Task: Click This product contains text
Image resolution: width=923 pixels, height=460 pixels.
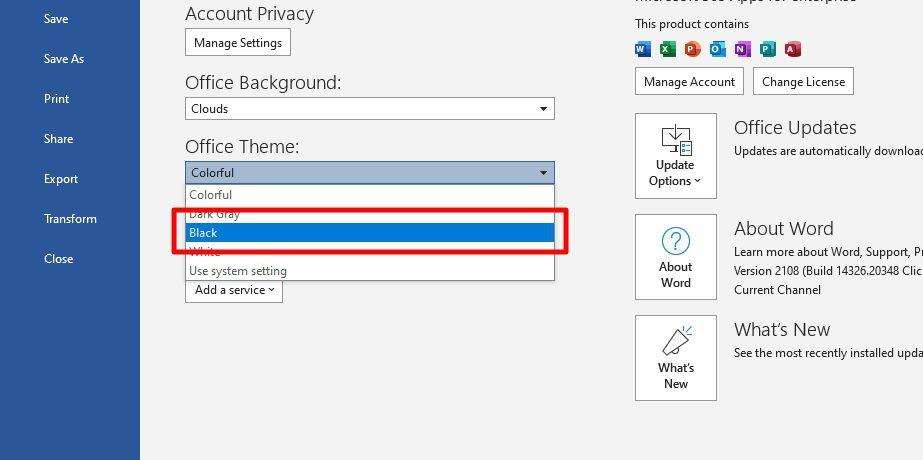Action: pos(692,24)
